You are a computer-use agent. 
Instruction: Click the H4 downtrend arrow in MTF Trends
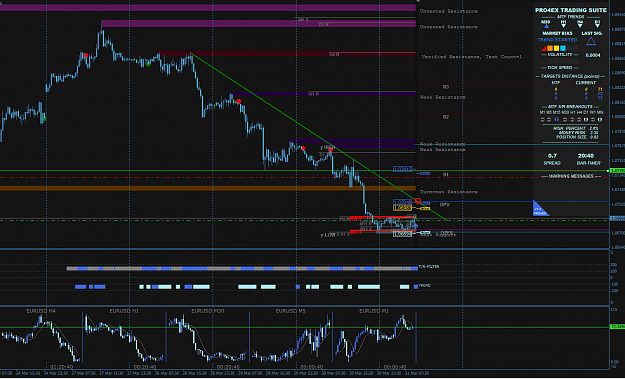(580, 26)
